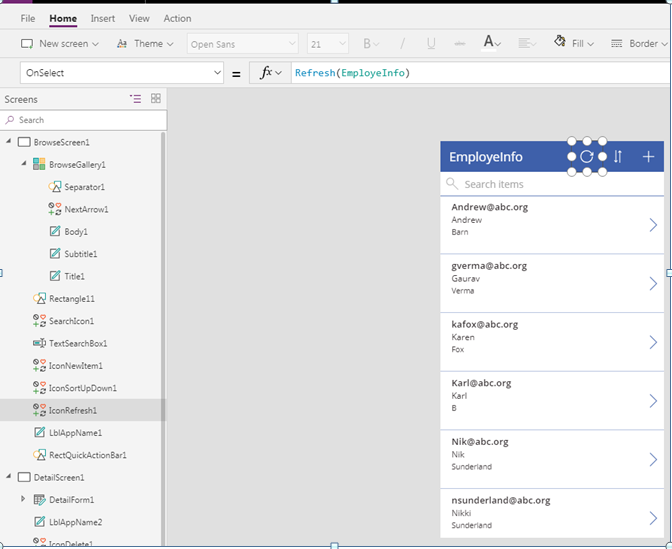Click the EmployeInfo app title label

click(x=486, y=157)
